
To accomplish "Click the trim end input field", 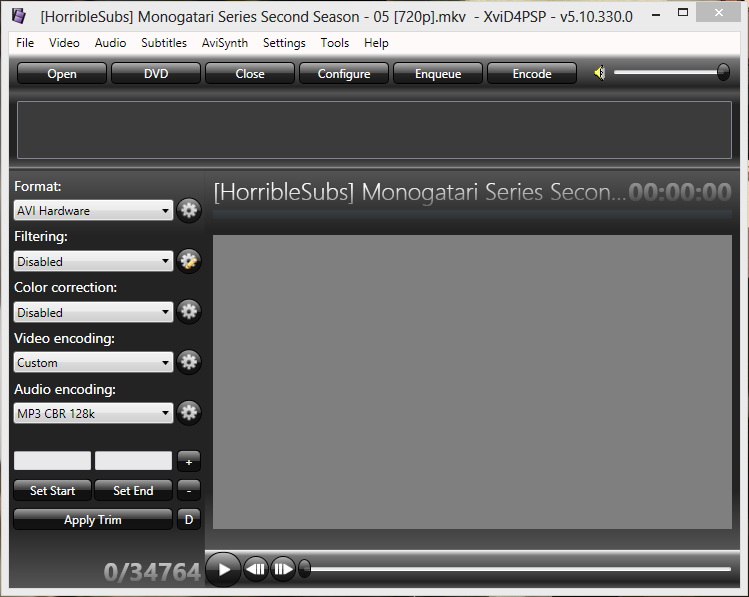I will 133,461.
